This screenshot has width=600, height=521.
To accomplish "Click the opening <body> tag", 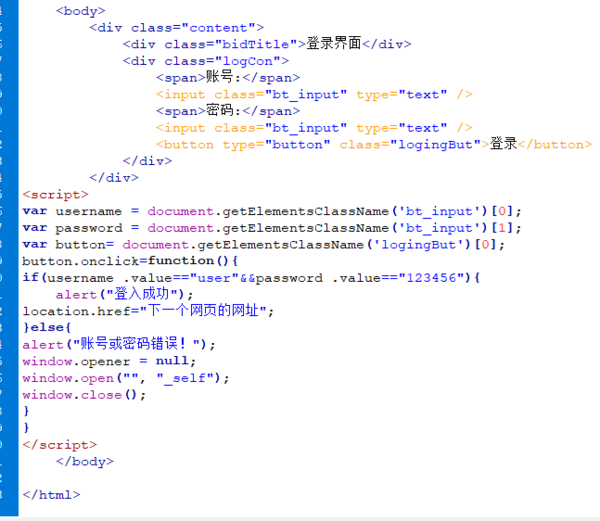I will pyautogui.click(x=80, y=11).
